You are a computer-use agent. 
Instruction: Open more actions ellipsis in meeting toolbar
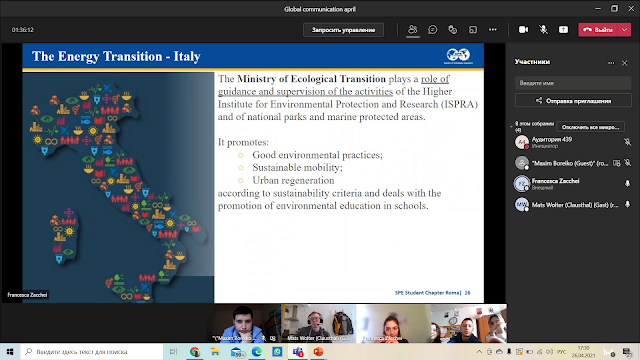click(493, 29)
